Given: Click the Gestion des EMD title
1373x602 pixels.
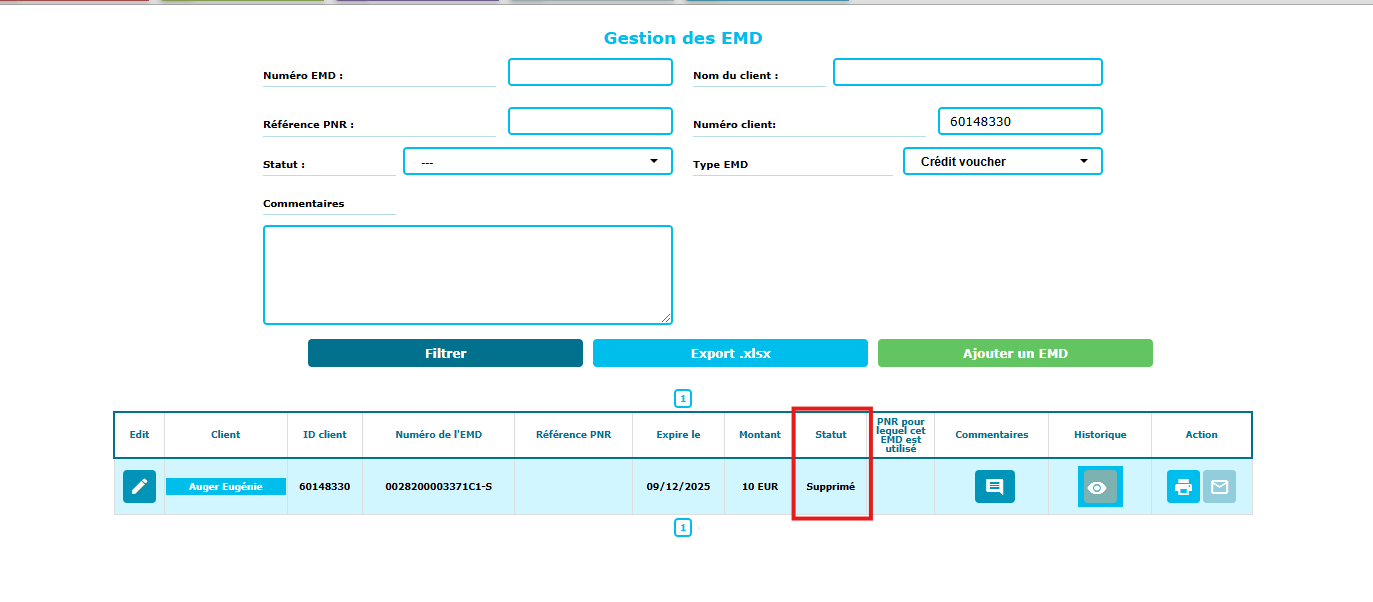Looking at the screenshot, I should coord(683,38).
